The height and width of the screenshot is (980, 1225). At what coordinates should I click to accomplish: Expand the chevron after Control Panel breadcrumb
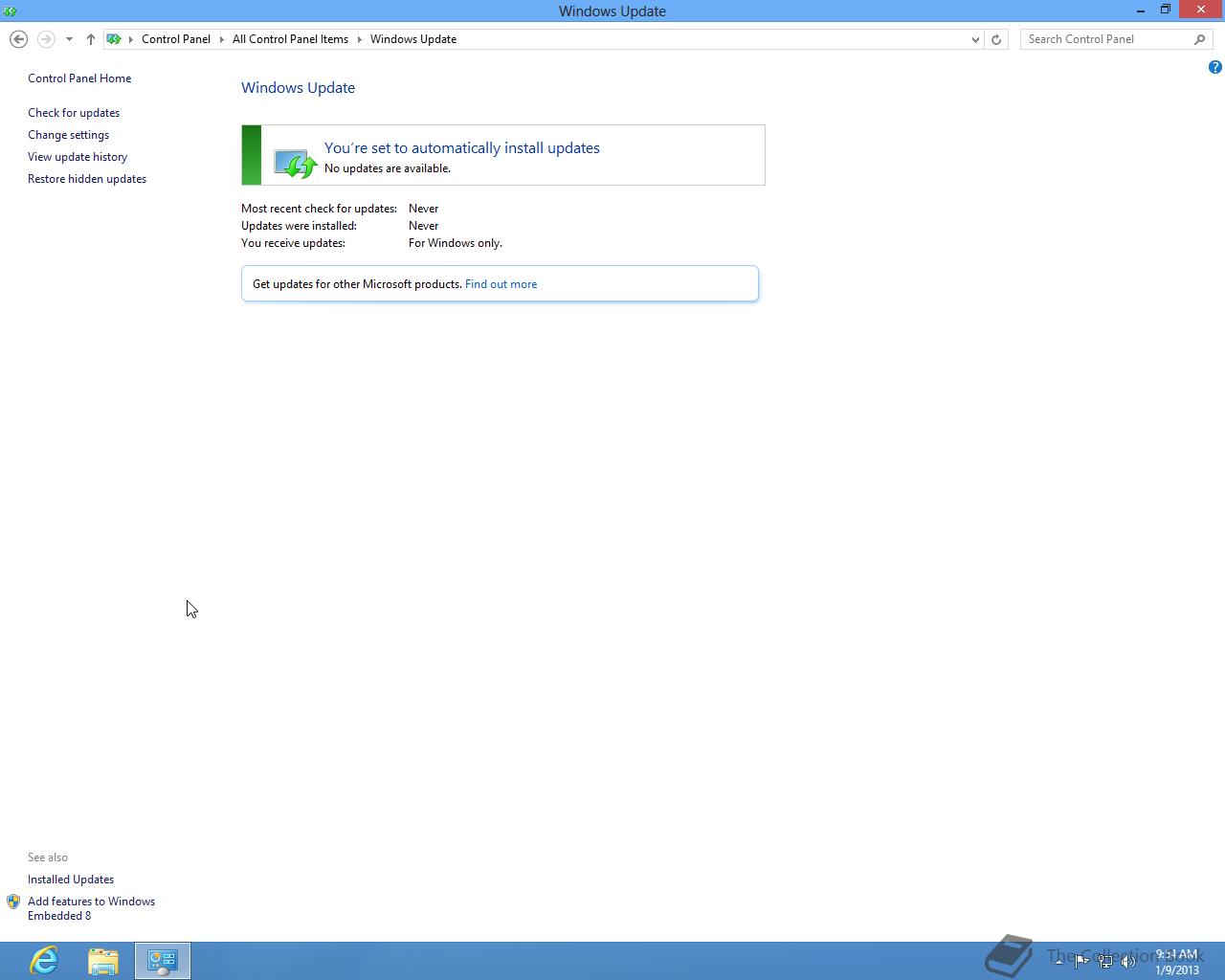pyautogui.click(x=221, y=39)
